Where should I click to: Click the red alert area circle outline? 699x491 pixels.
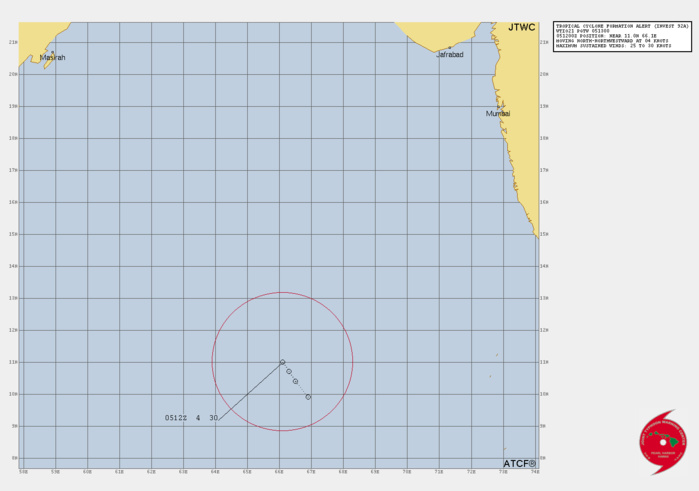click(x=352, y=362)
